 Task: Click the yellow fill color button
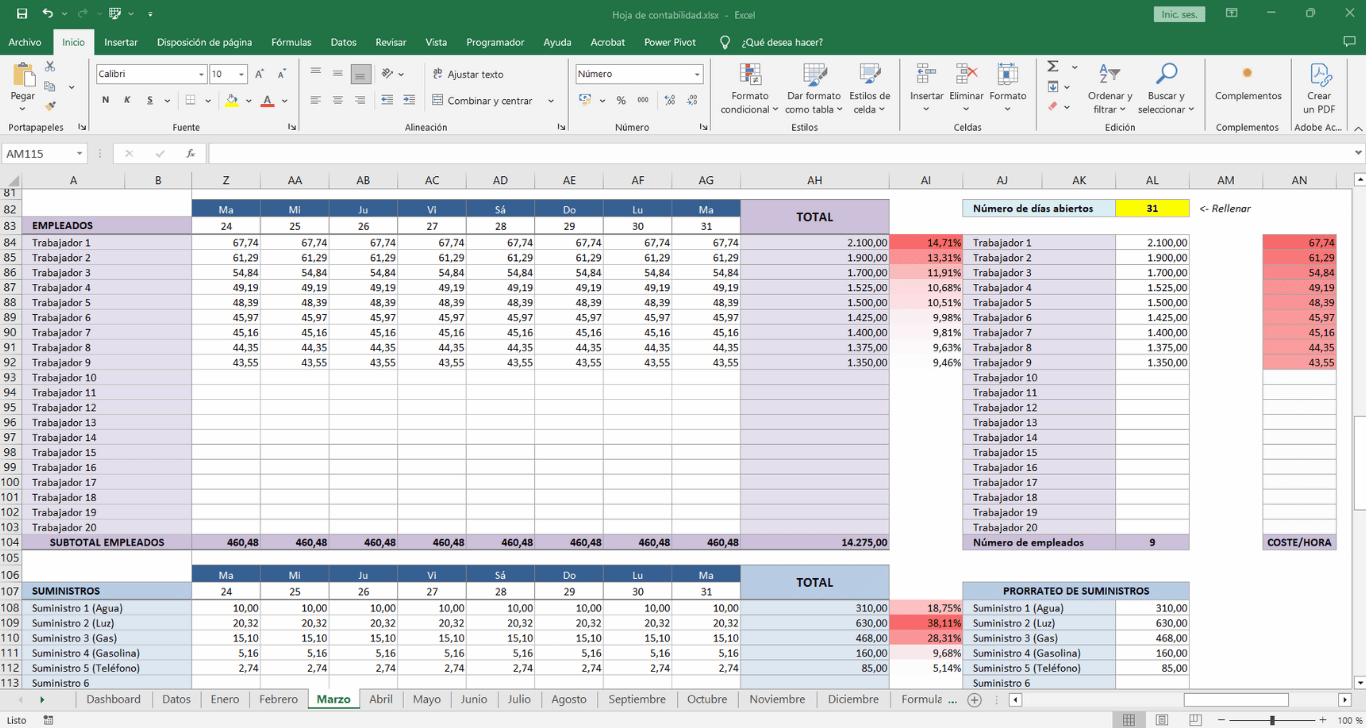232,101
